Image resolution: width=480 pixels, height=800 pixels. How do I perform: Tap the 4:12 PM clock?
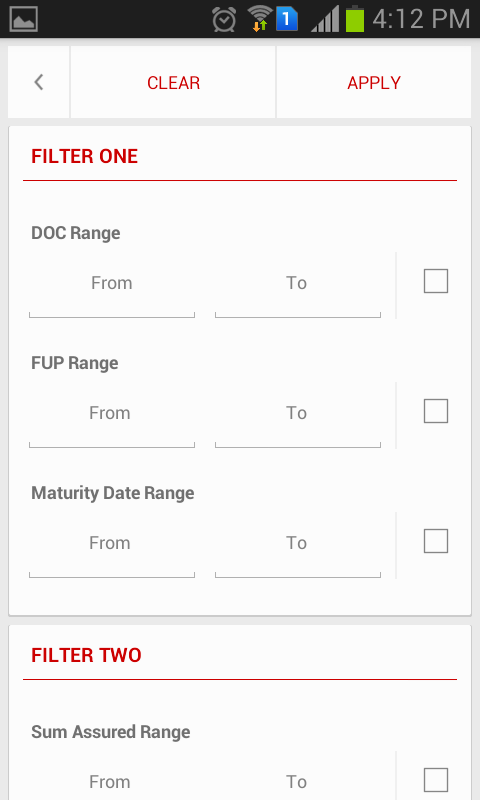click(x=421, y=19)
